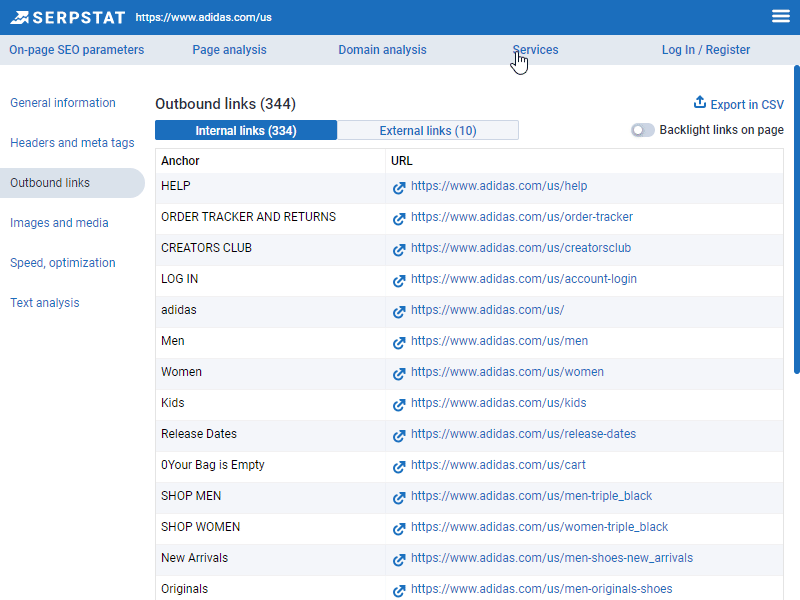Select the 0Your Bag is Empty anchor
Image resolution: width=800 pixels, height=600 pixels.
tap(213, 465)
